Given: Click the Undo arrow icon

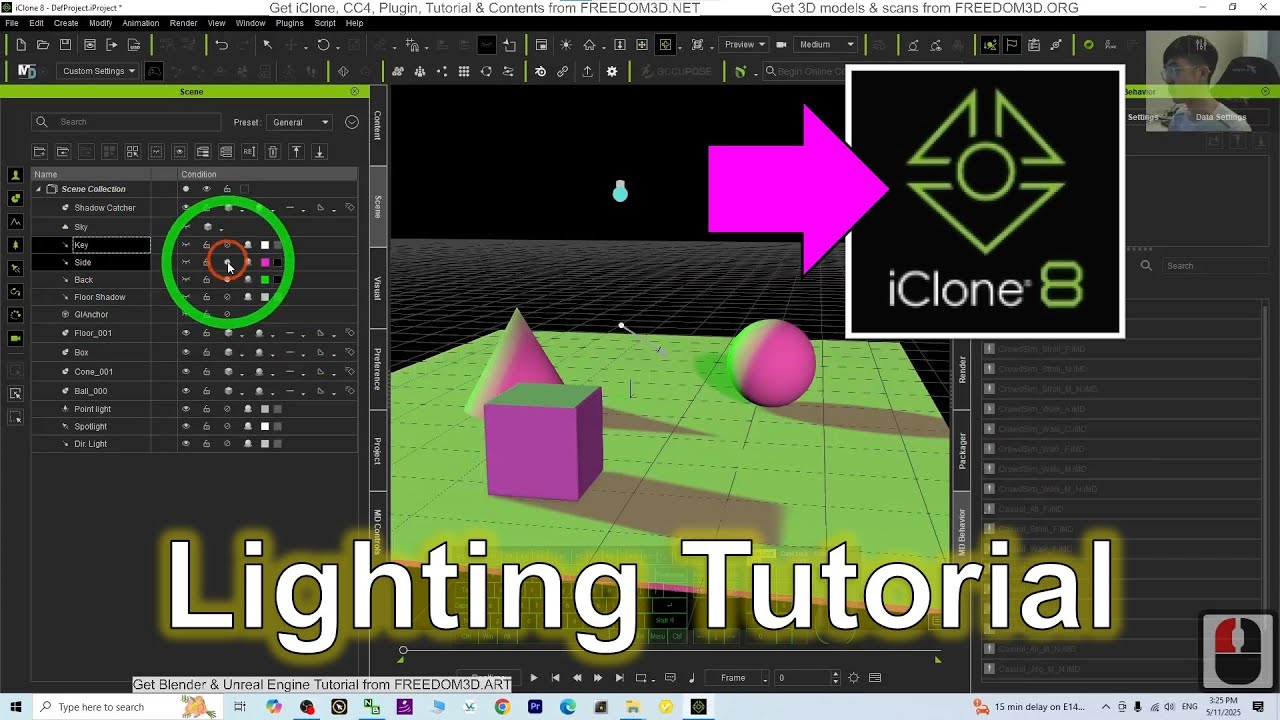Looking at the screenshot, I should 221,45.
